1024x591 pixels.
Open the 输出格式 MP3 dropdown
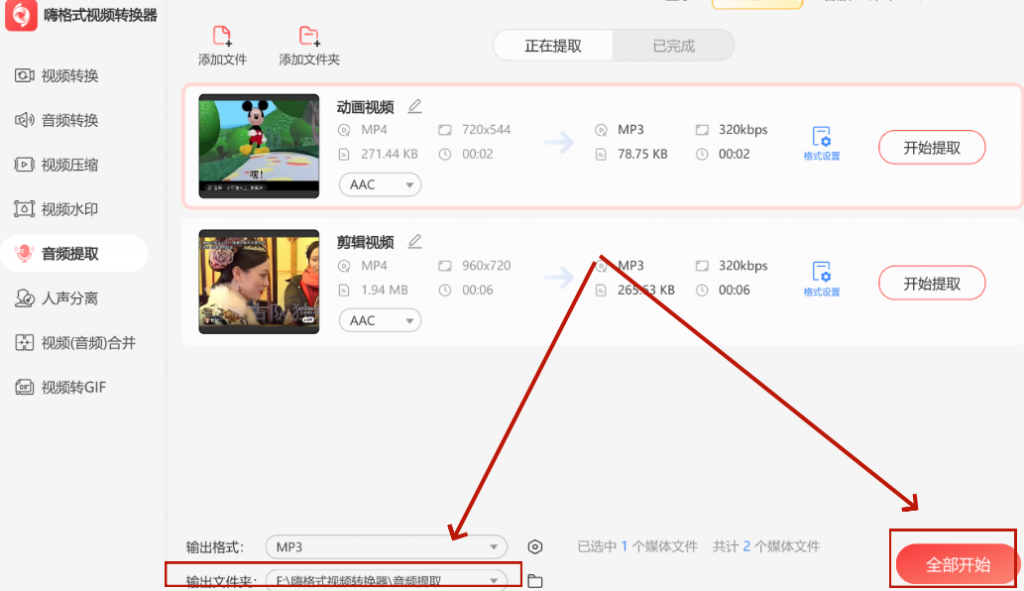pos(386,547)
